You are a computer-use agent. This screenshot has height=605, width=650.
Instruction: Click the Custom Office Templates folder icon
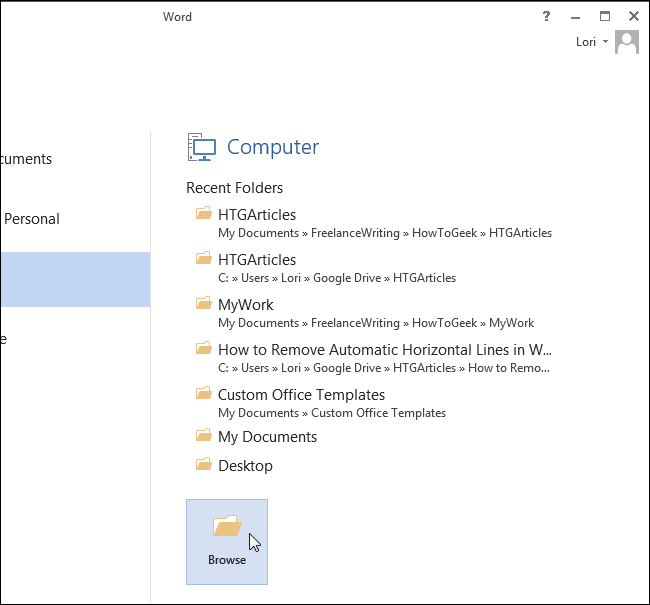[204, 394]
